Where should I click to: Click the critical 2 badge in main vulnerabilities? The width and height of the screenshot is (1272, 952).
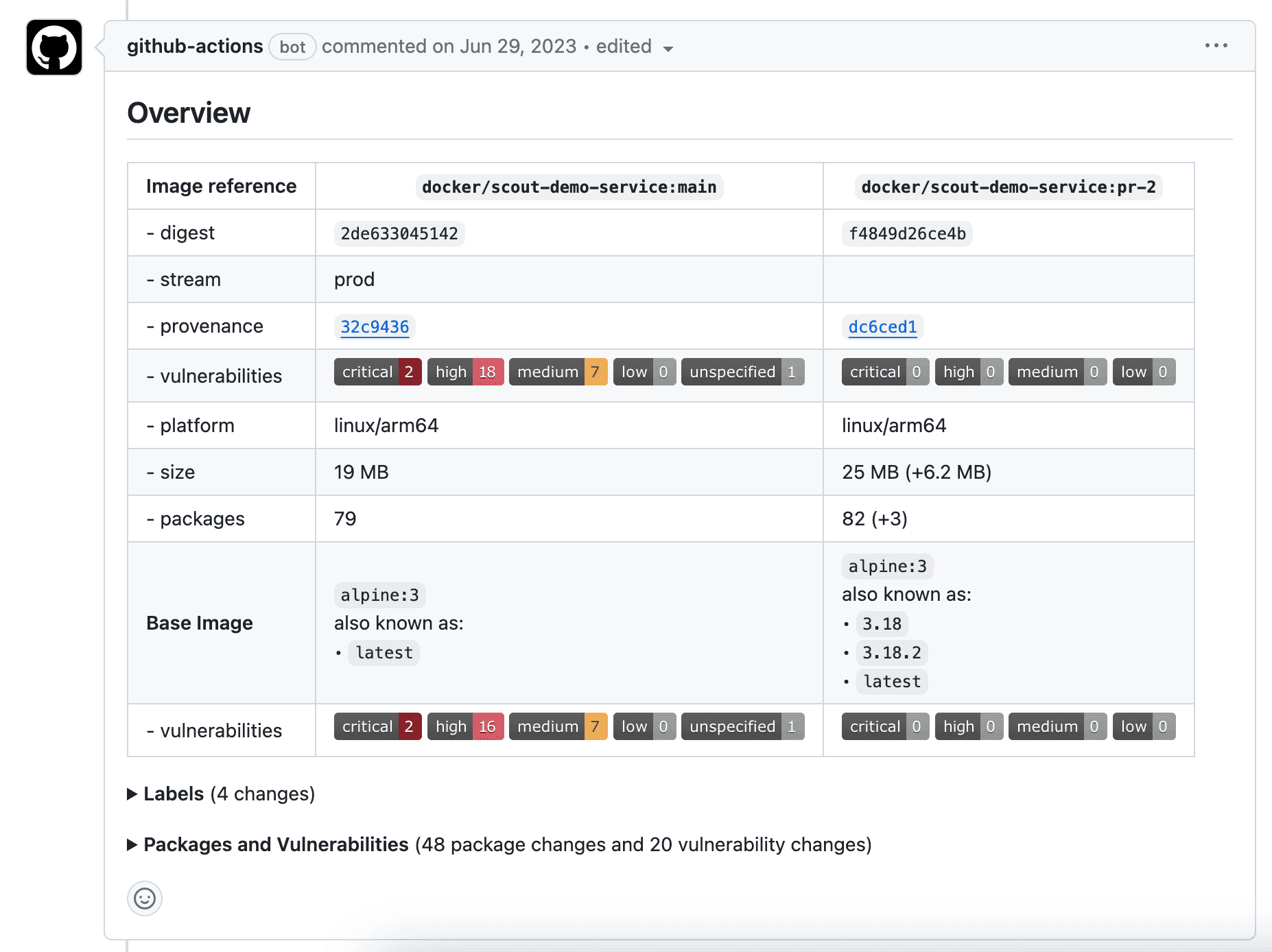(x=377, y=372)
